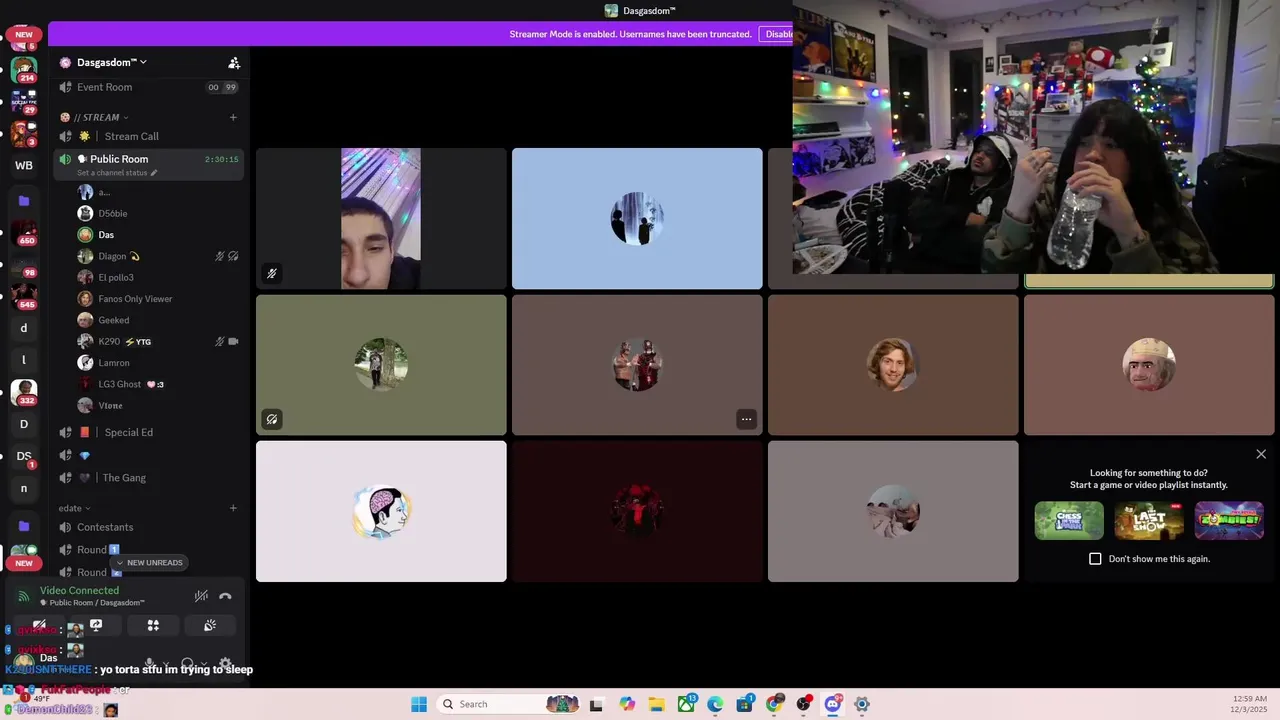Screen dimensions: 1280x720
Task: Join the Special Ed voice channel
Action: pos(148,432)
